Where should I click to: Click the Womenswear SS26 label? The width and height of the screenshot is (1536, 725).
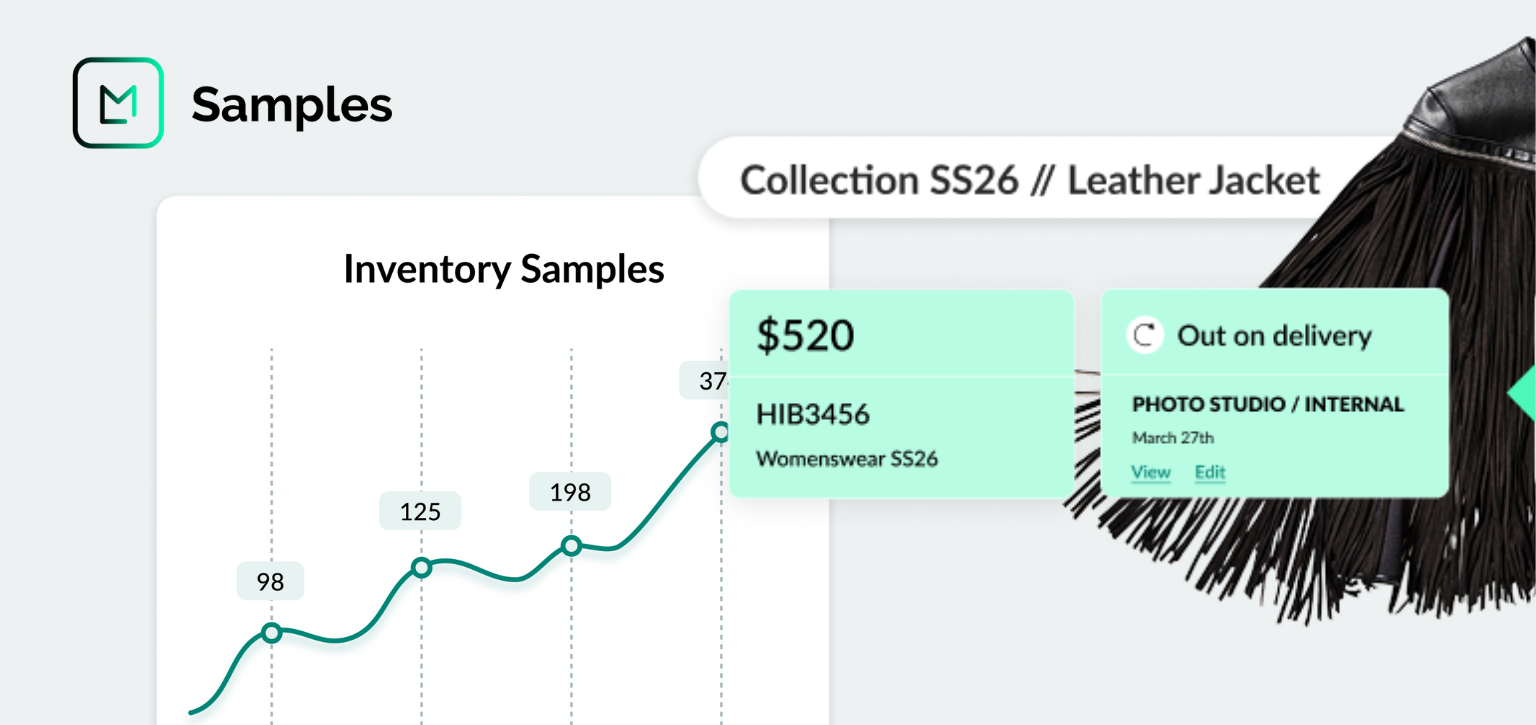[x=847, y=459]
